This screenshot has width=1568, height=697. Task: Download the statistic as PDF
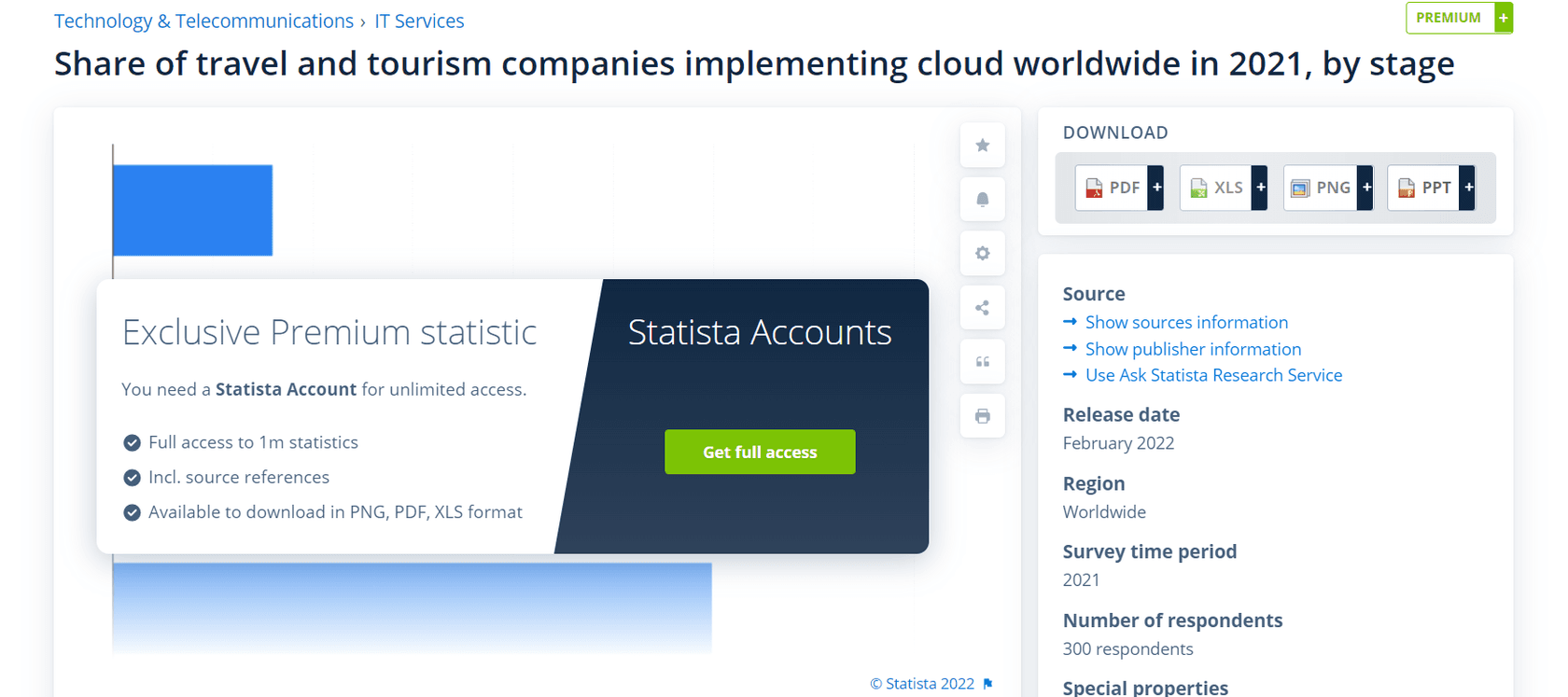coord(1119,188)
